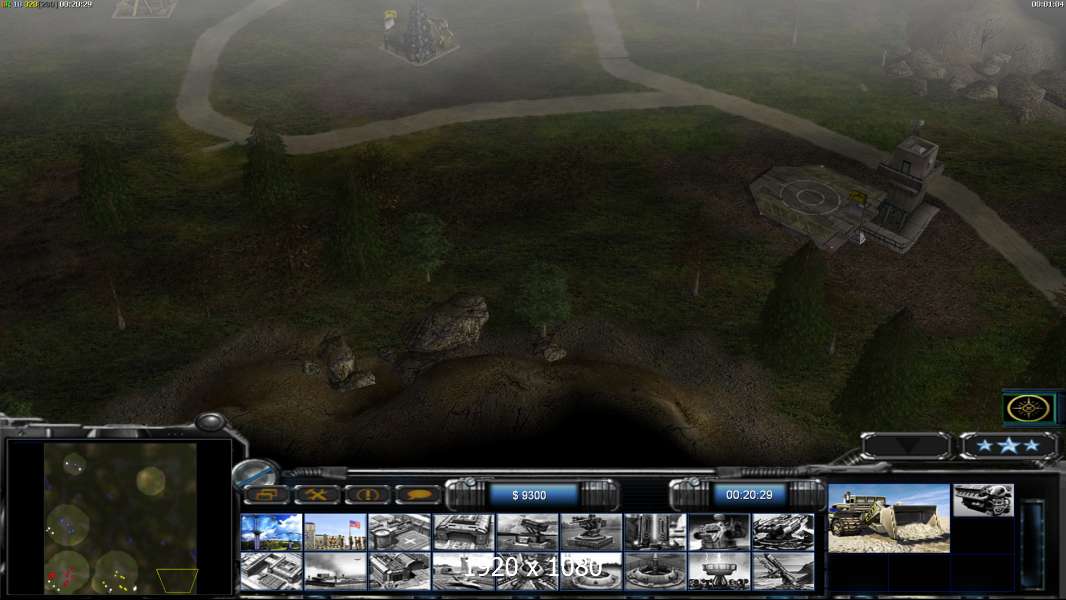Build the structure showing the American flag
The width and height of the screenshot is (1066, 600).
[335, 532]
